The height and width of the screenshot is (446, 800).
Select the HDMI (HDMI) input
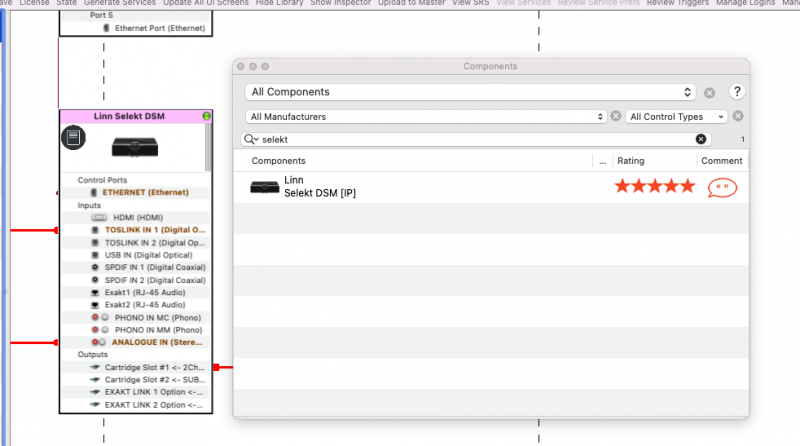click(136, 217)
